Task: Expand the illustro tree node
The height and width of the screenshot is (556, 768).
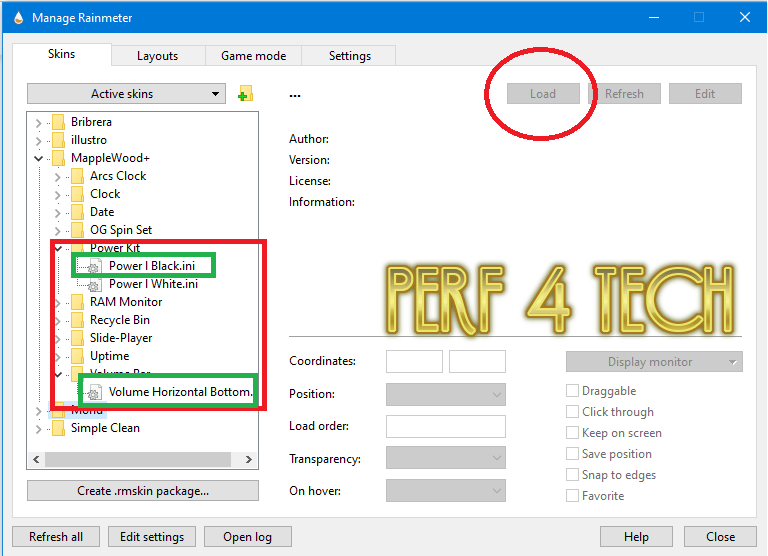Action: (38, 141)
